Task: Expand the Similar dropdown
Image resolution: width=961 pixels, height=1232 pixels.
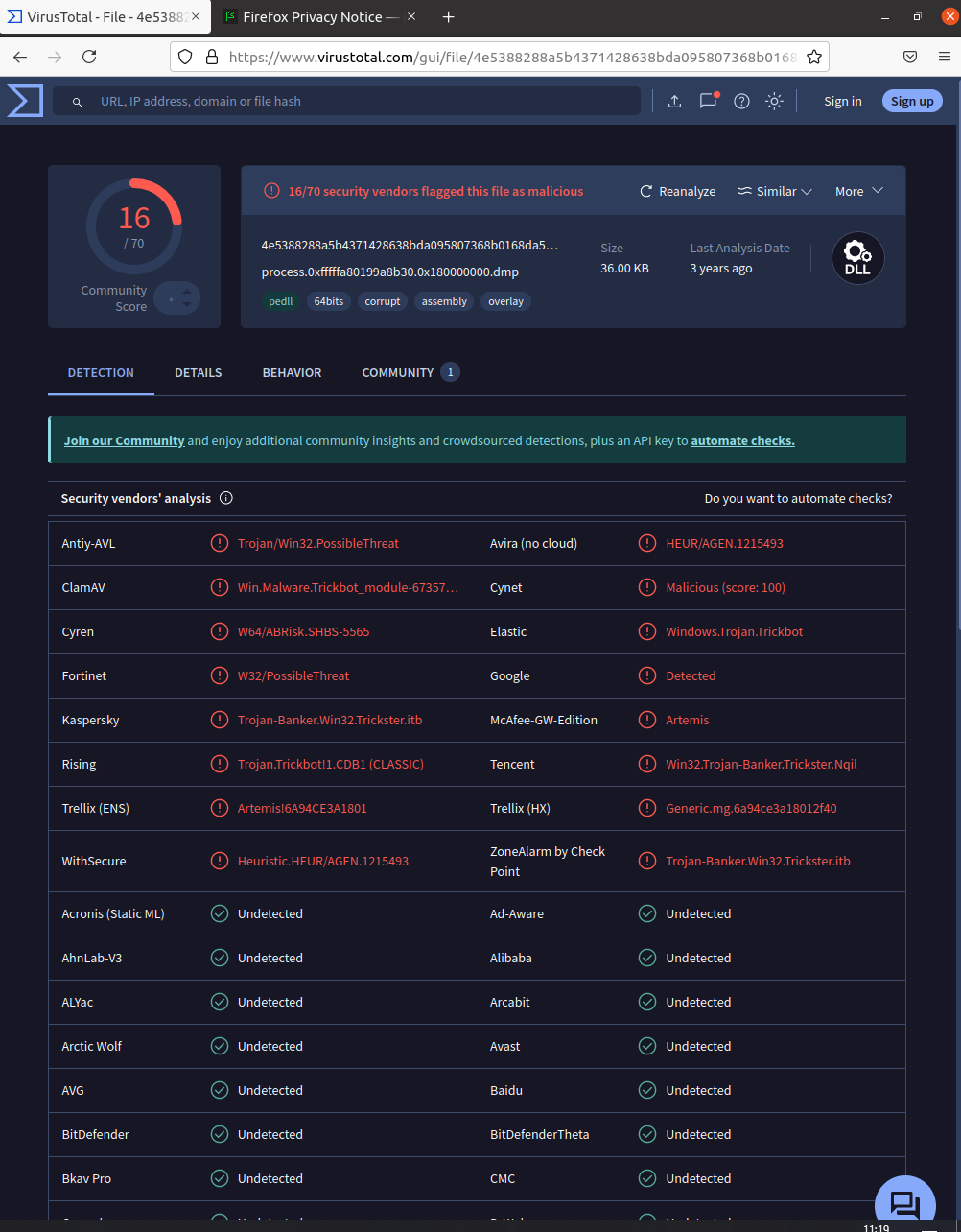Action: [x=775, y=191]
